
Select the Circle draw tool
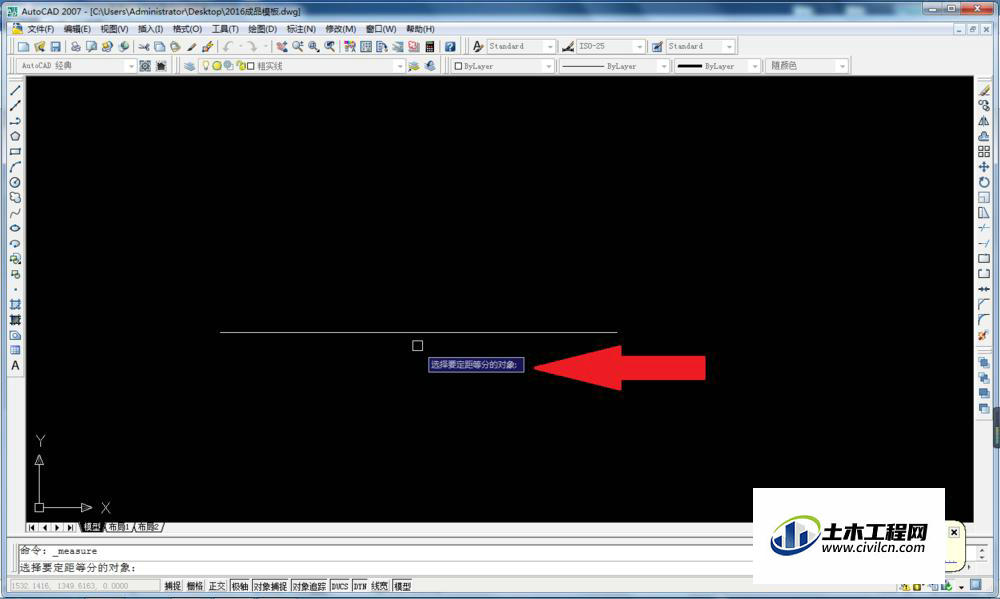pos(15,182)
